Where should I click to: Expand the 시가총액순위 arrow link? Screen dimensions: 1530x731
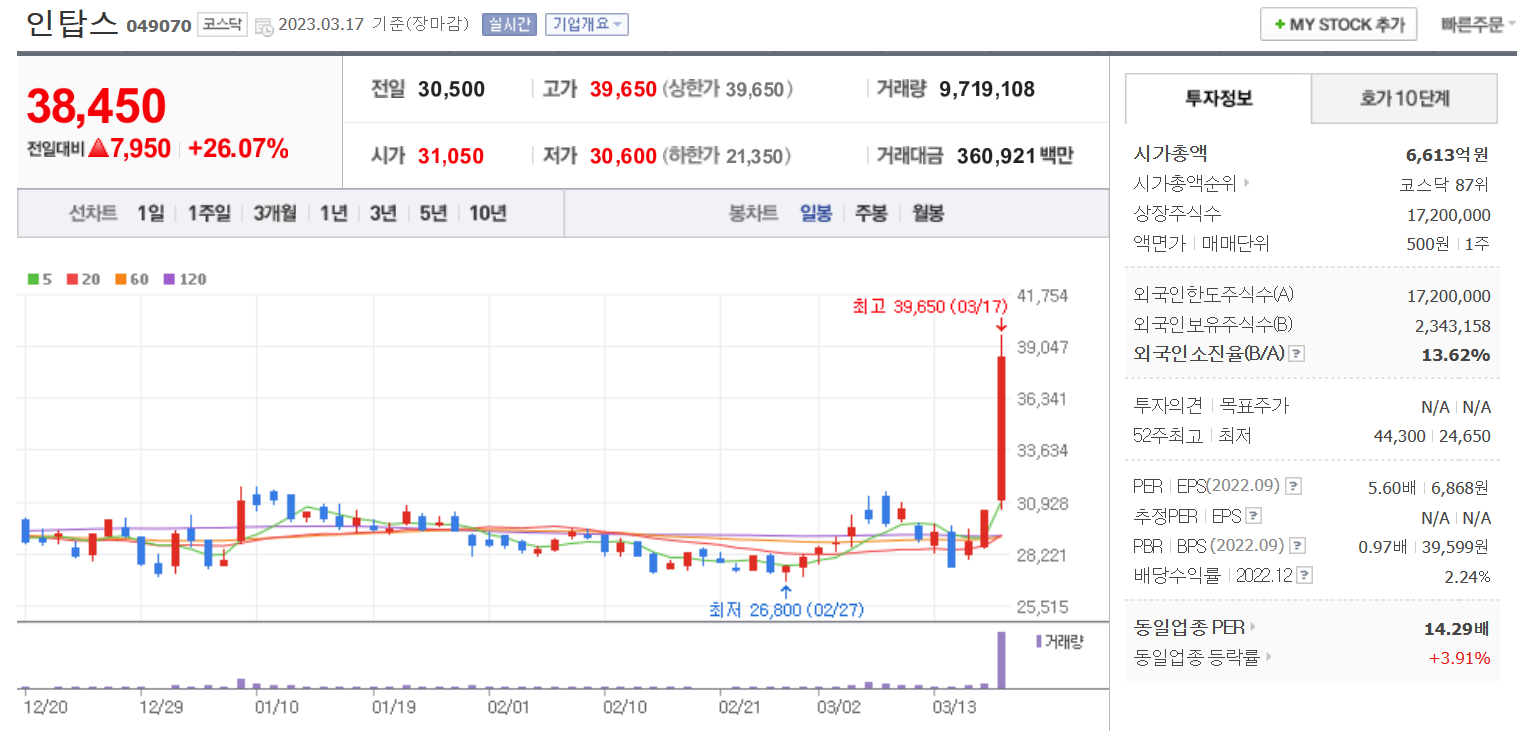pos(1247,184)
